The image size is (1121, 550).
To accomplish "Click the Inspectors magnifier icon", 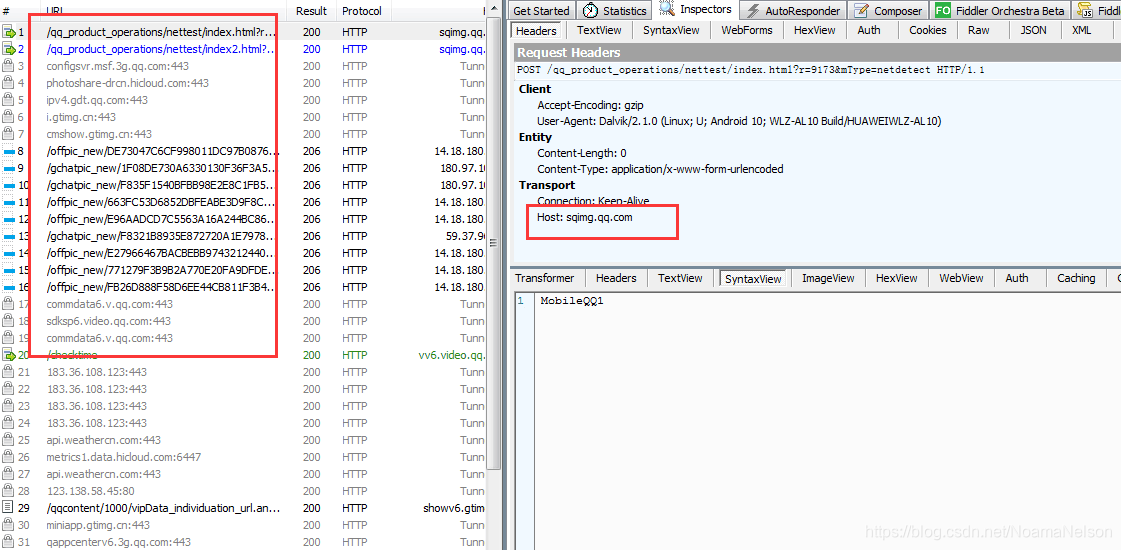I will pyautogui.click(x=667, y=9).
